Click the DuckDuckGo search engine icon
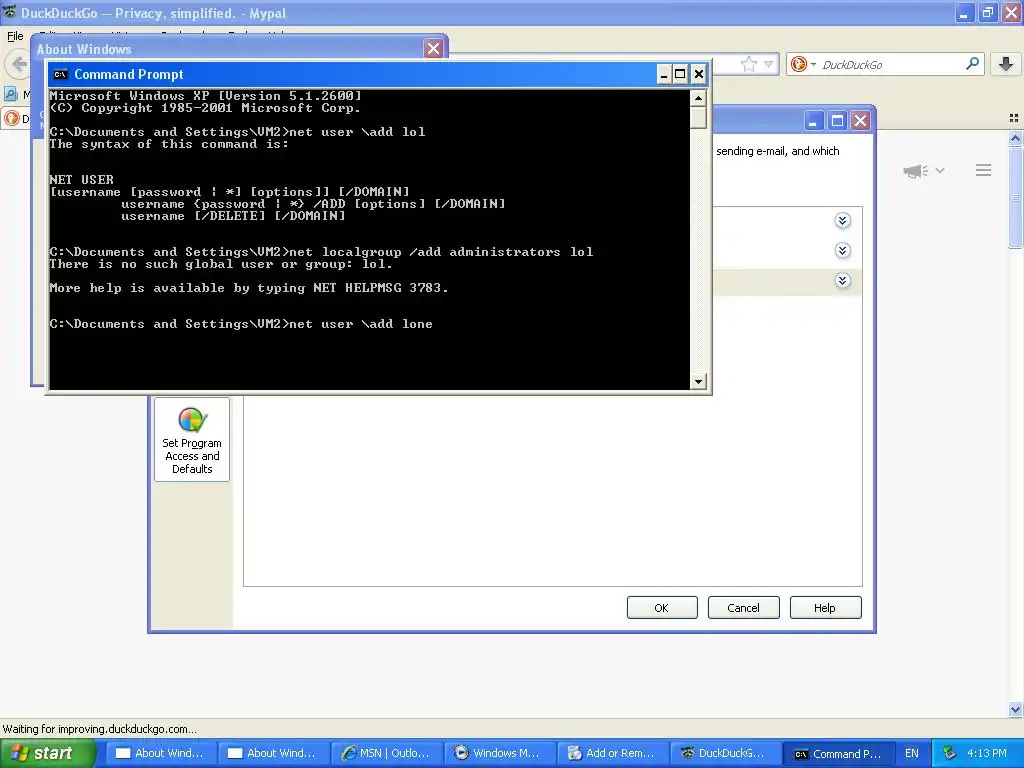 pos(798,64)
